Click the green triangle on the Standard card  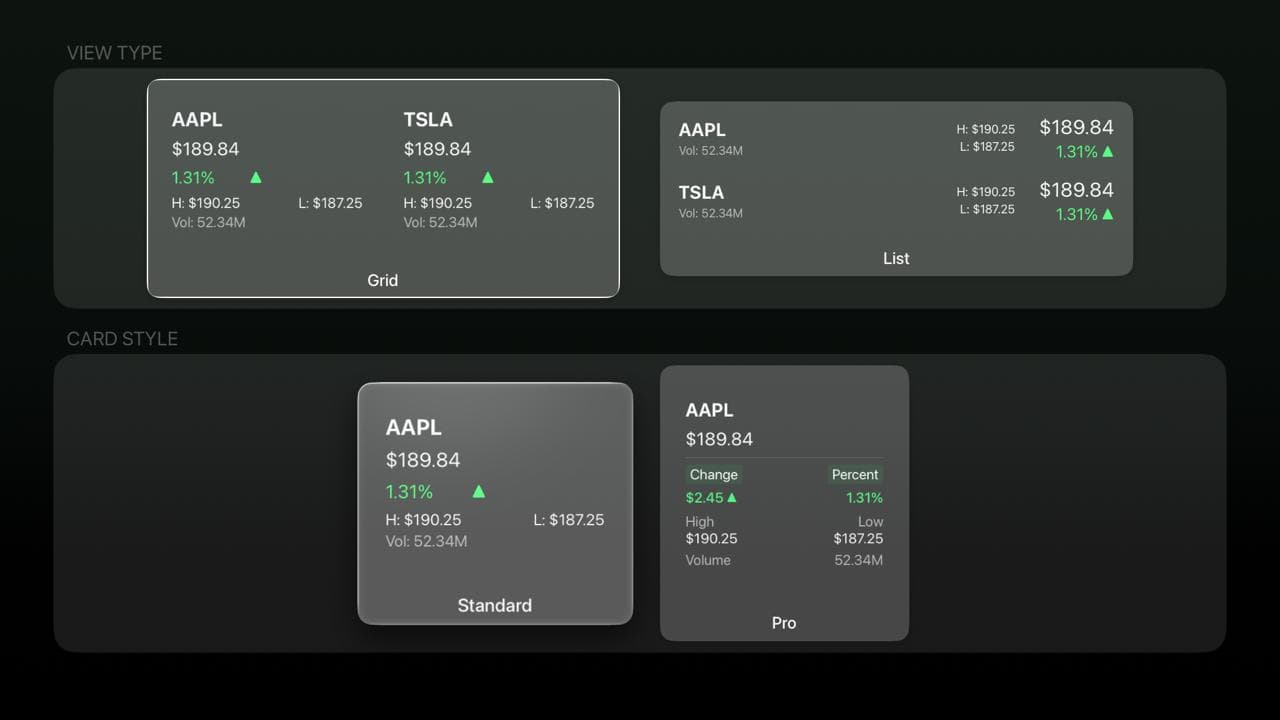pos(478,491)
